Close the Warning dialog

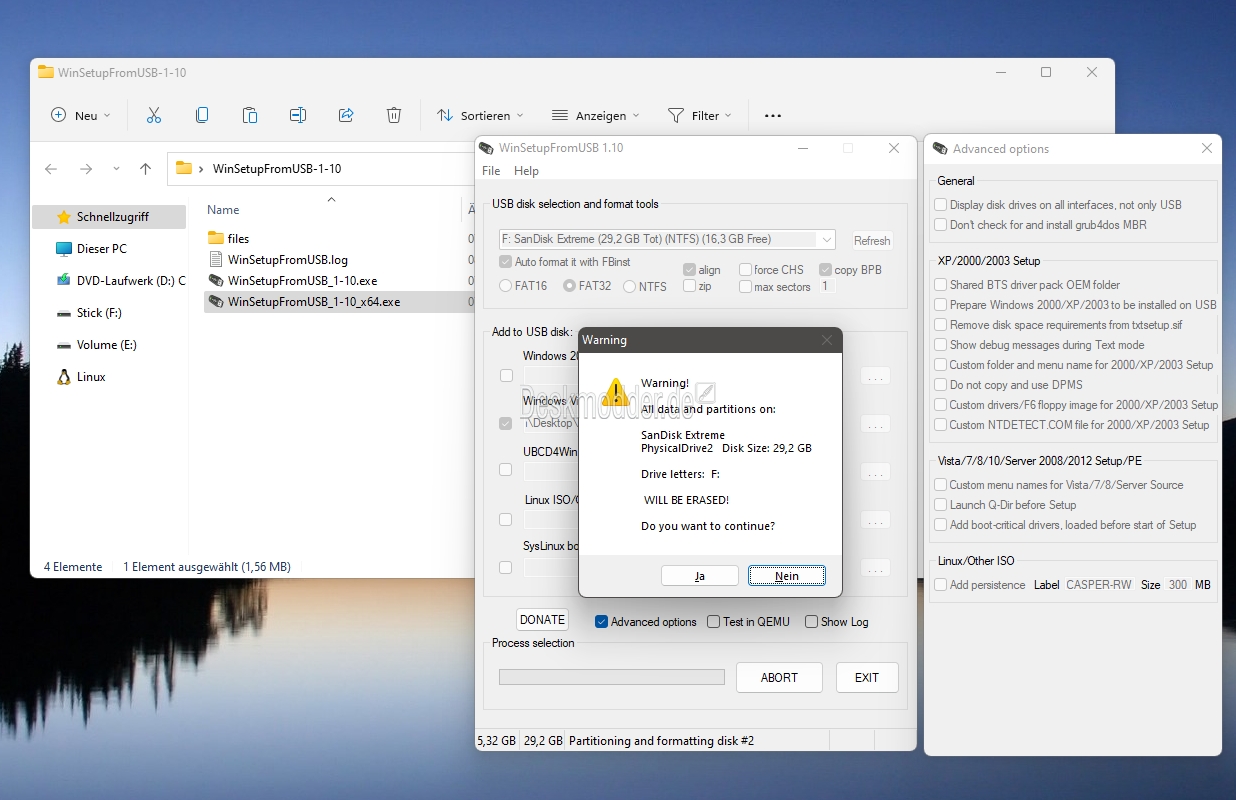click(826, 340)
